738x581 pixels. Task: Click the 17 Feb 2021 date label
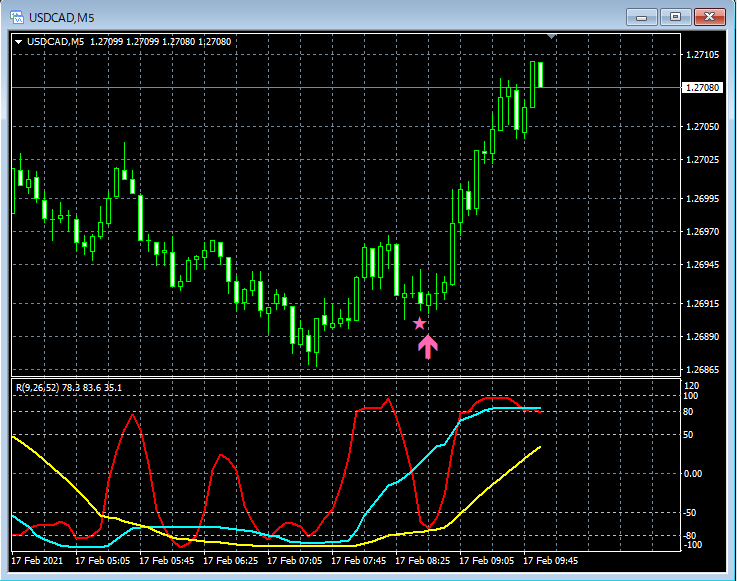tap(37, 561)
